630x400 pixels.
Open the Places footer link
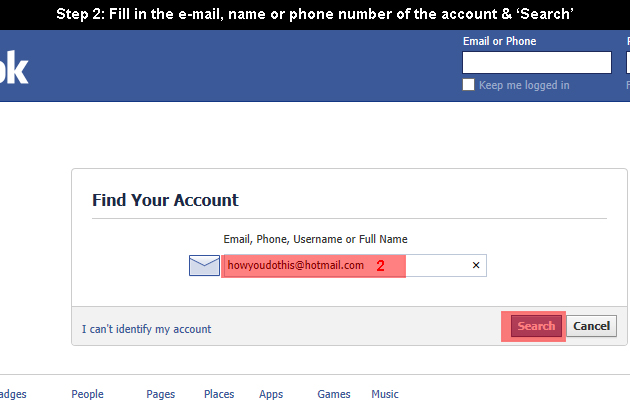pos(219,394)
